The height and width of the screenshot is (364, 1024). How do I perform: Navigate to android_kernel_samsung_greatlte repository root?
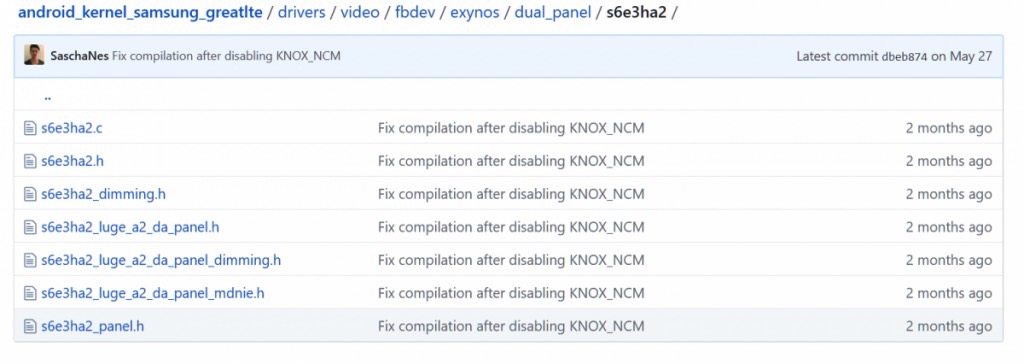[140, 13]
